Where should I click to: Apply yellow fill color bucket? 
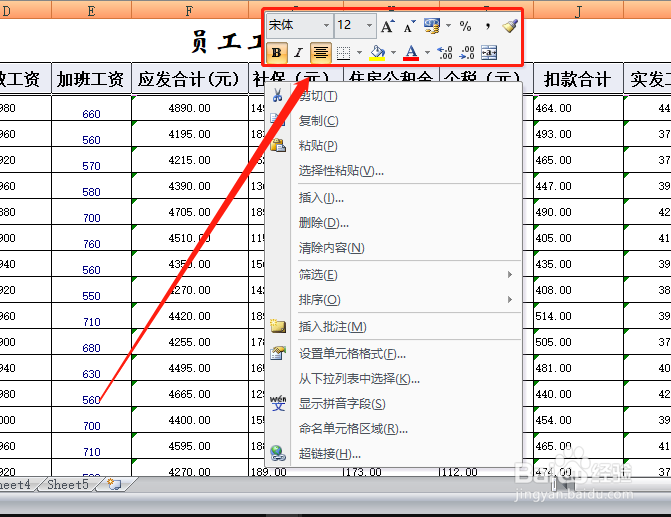[x=377, y=53]
